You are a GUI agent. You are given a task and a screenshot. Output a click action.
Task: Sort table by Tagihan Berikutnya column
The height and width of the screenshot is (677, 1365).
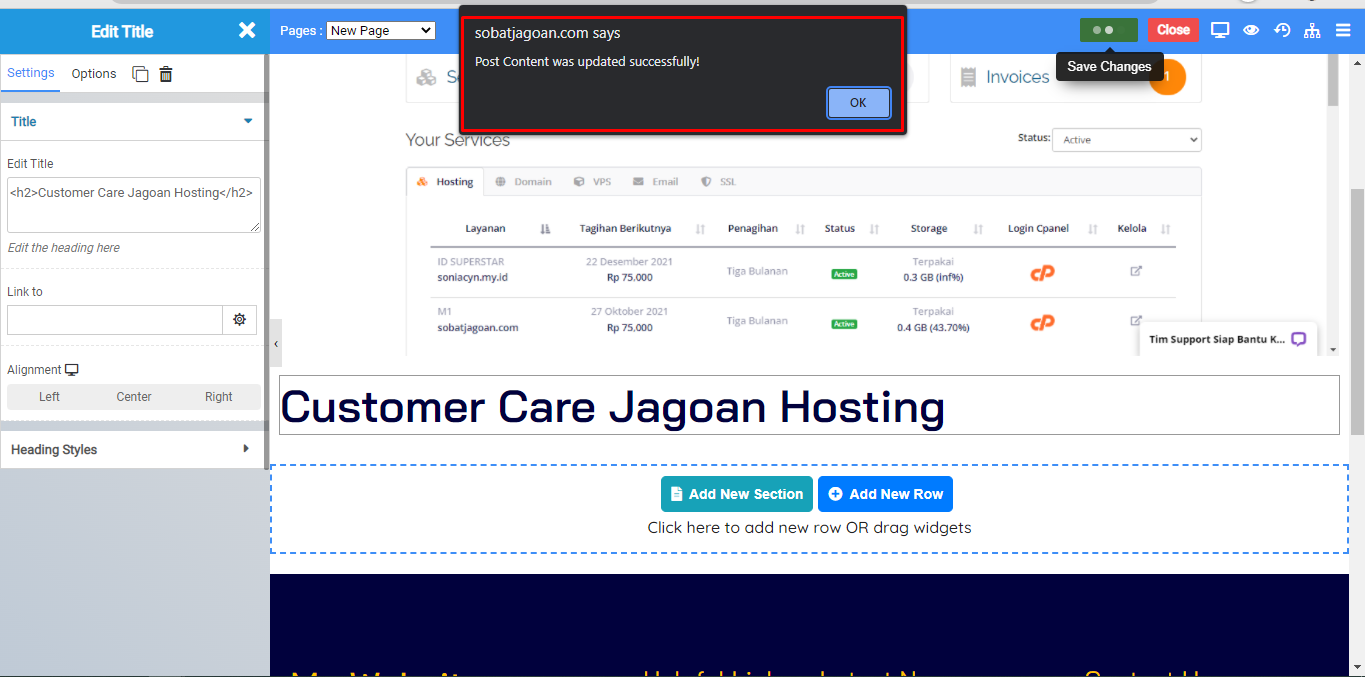pos(700,228)
